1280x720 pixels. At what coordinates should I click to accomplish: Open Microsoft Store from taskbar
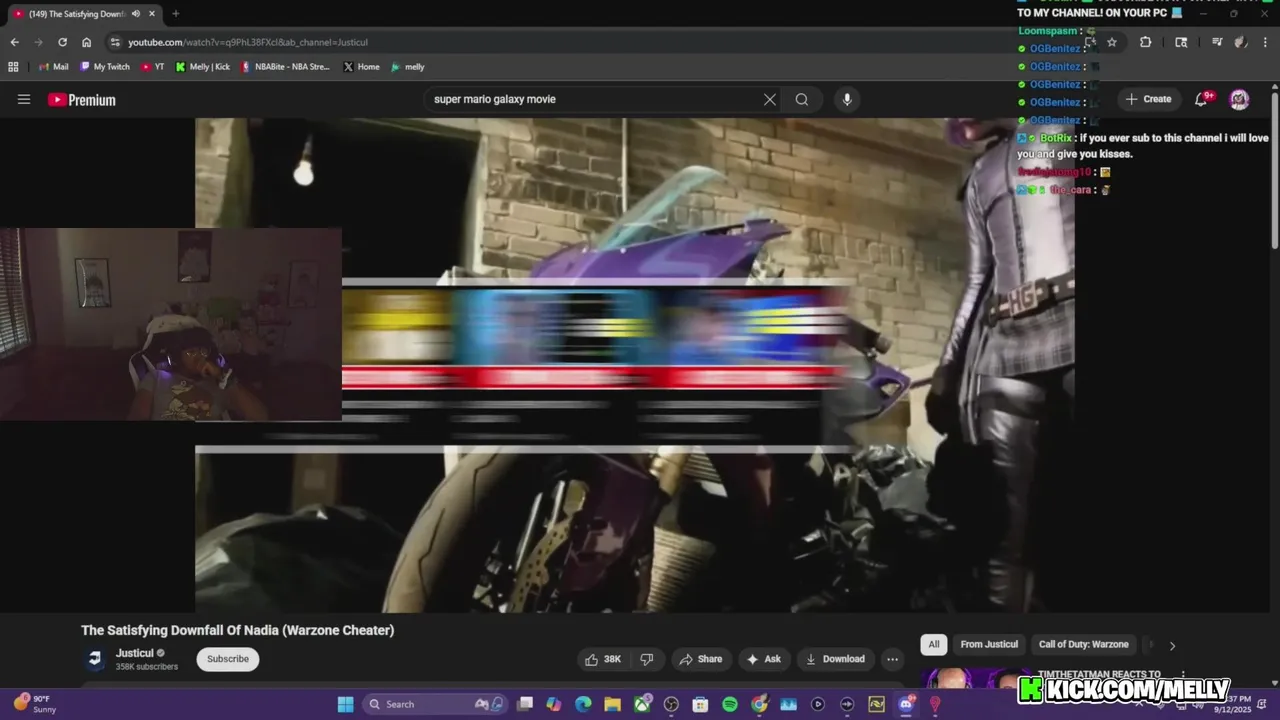point(701,704)
